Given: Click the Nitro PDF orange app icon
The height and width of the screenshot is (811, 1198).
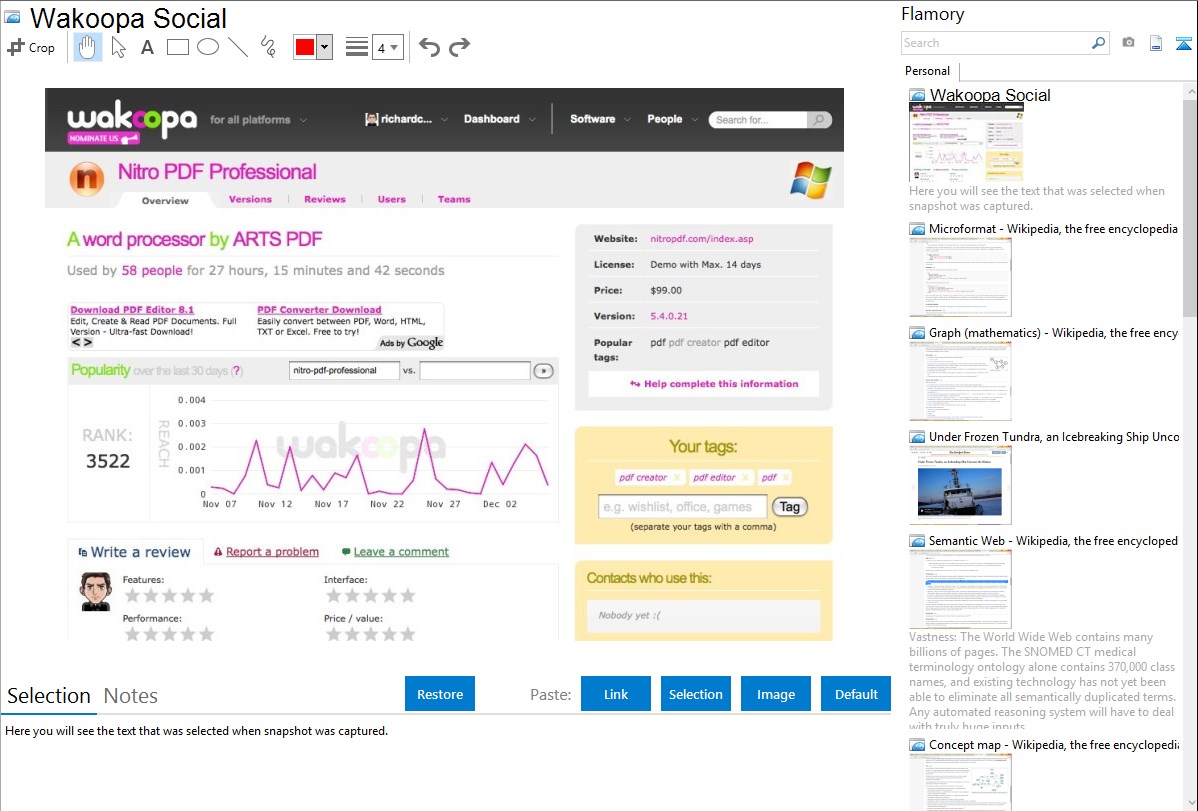Looking at the screenshot, I should (87, 179).
